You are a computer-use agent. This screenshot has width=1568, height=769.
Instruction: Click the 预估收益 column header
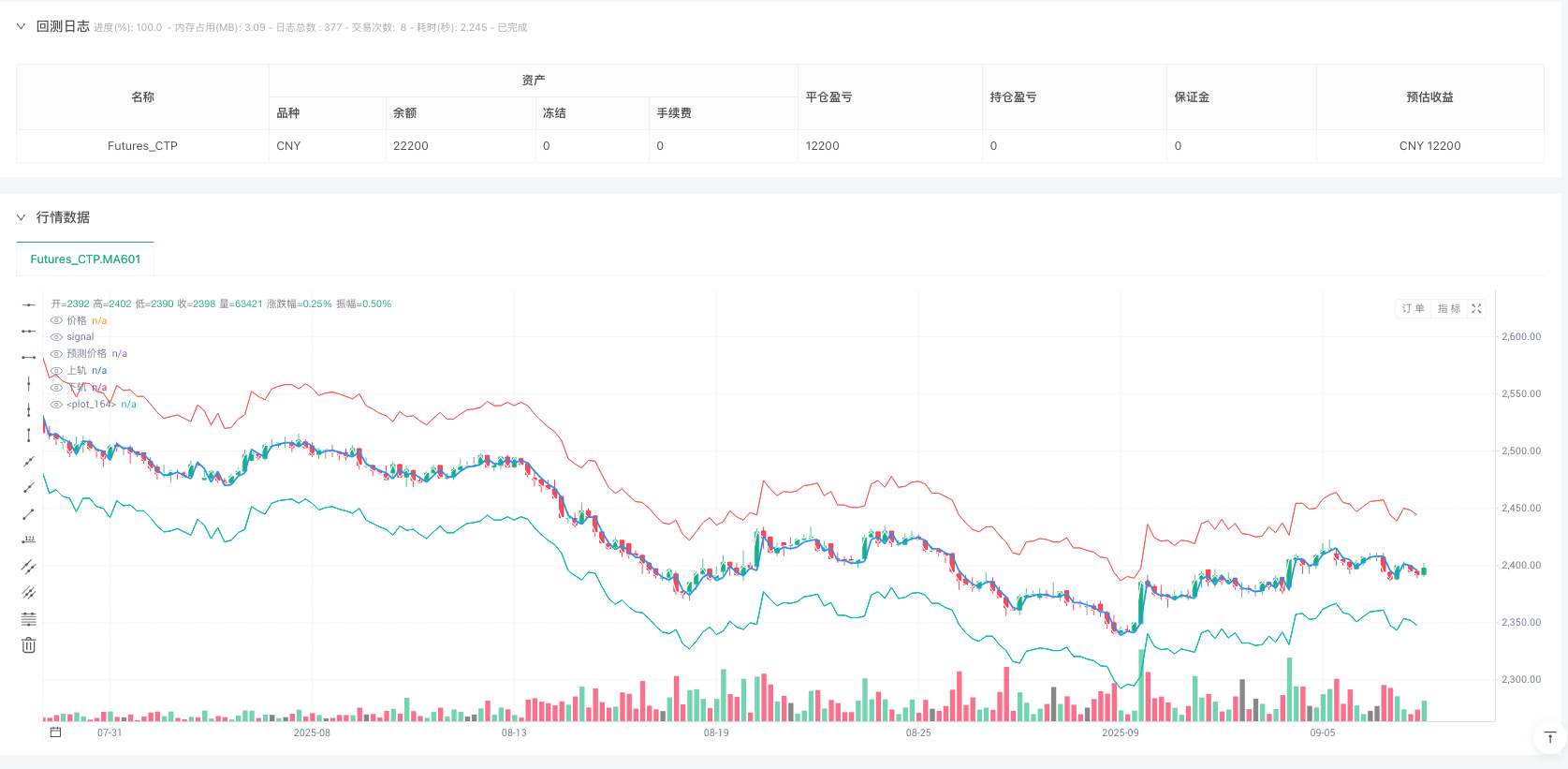[x=1429, y=97]
